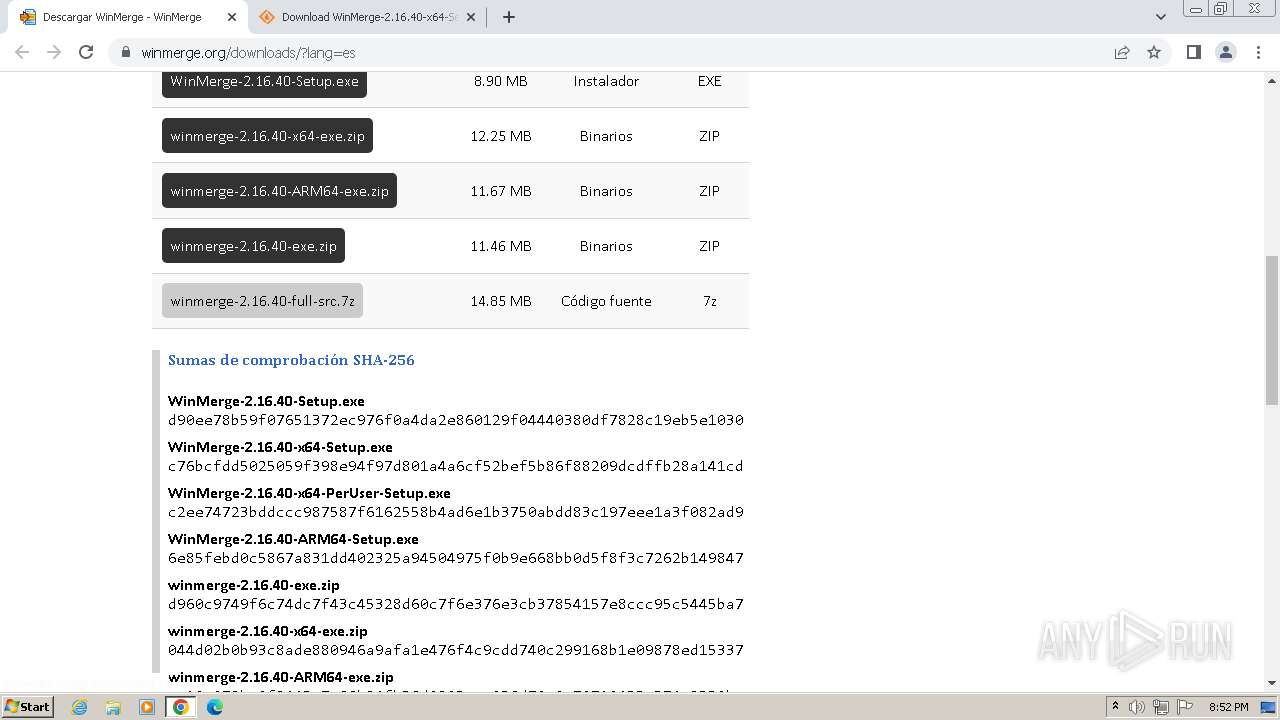1280x720 pixels.
Task: Click the Sumas de comprobación SHA-256 heading
Action: [291, 360]
